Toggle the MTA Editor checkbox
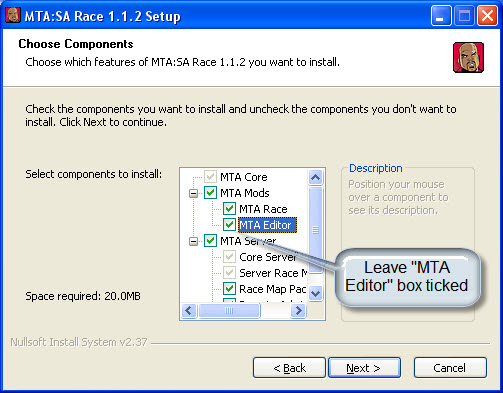 pyautogui.click(x=229, y=225)
